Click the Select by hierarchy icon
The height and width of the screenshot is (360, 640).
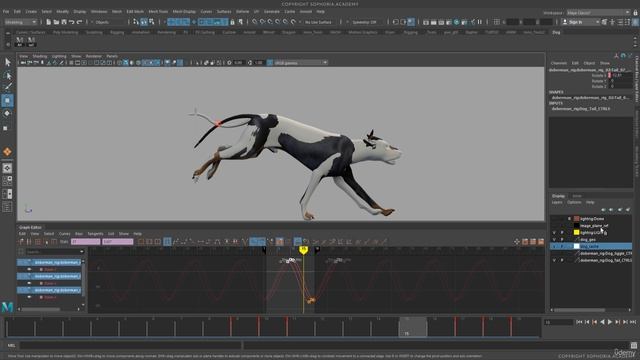(x=136, y=22)
